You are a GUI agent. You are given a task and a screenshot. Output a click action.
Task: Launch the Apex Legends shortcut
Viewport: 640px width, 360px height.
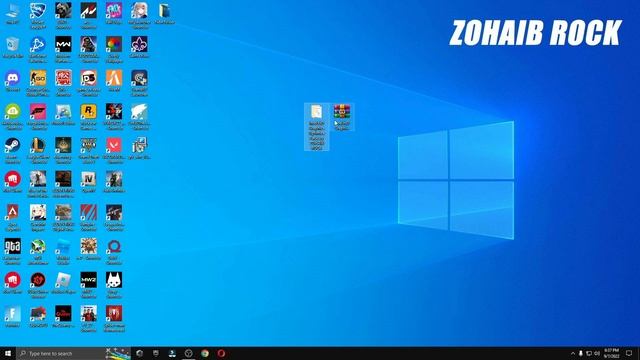(x=13, y=217)
